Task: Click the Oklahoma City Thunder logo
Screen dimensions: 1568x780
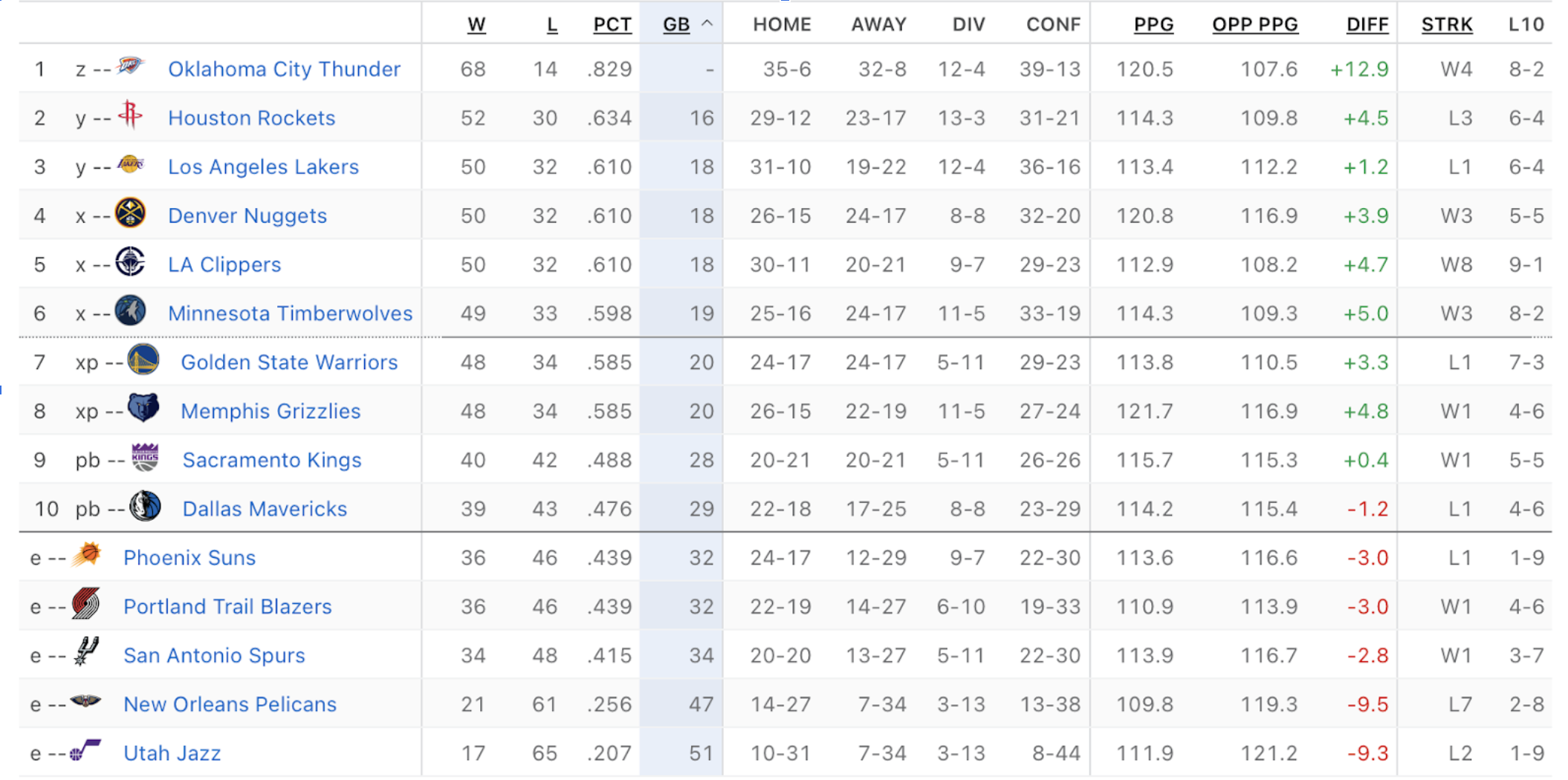Action: pyautogui.click(x=130, y=67)
